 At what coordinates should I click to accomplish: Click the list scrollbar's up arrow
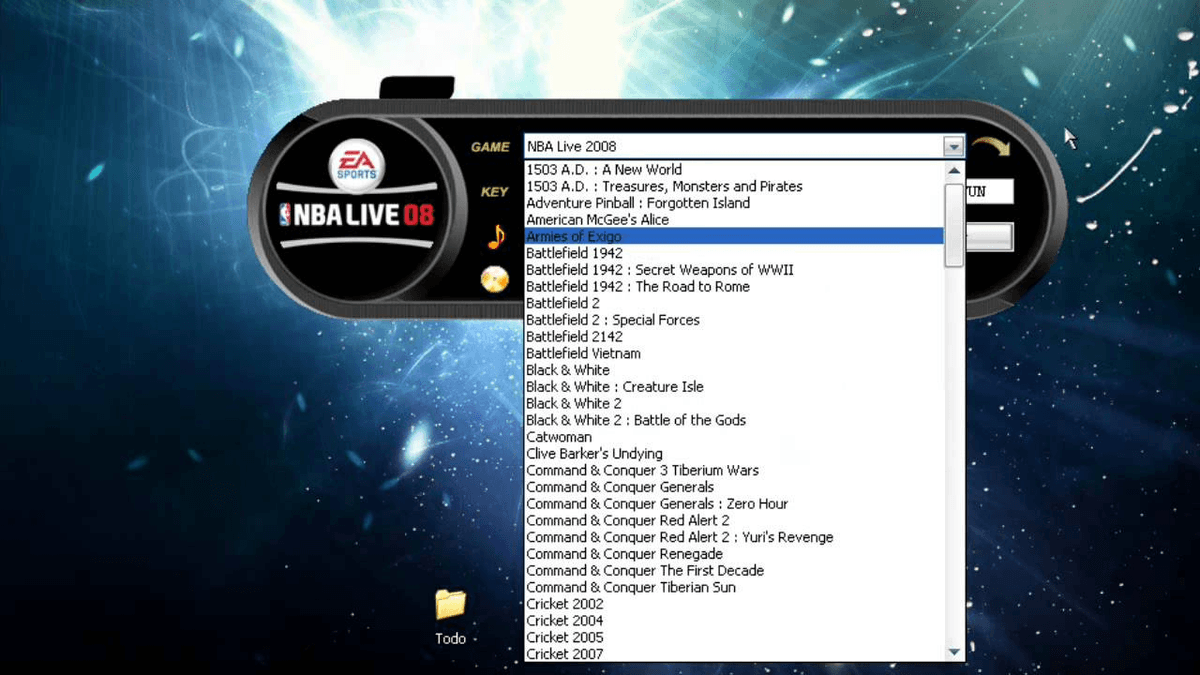pyautogui.click(x=954, y=171)
